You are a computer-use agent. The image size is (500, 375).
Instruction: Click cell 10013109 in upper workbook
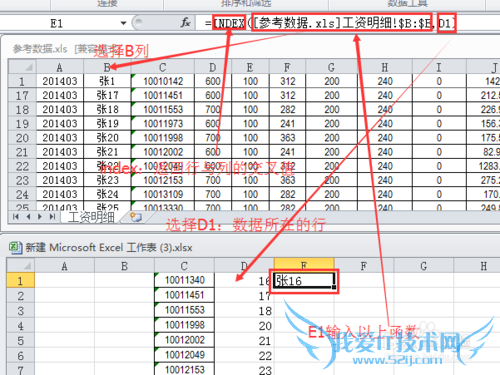(163, 194)
